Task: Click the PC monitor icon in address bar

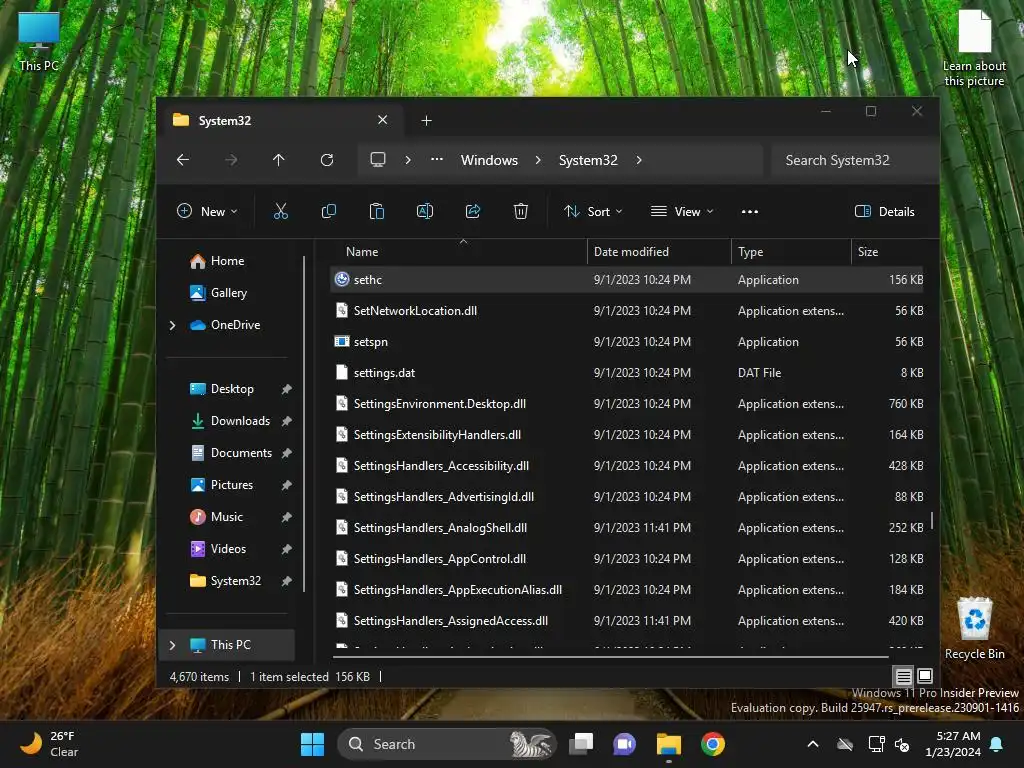Action: tap(377, 160)
